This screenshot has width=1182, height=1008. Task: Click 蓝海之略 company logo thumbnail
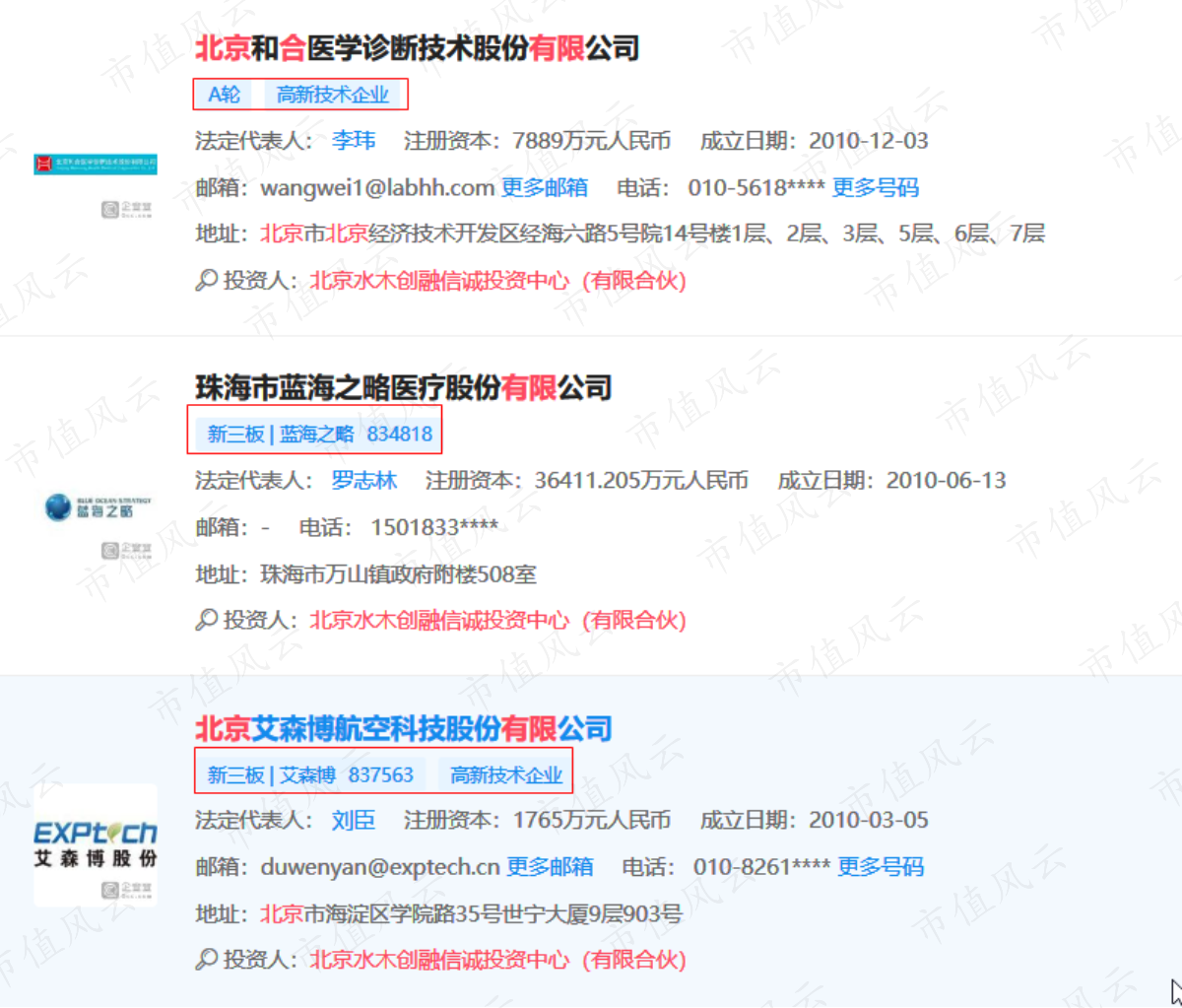98,507
